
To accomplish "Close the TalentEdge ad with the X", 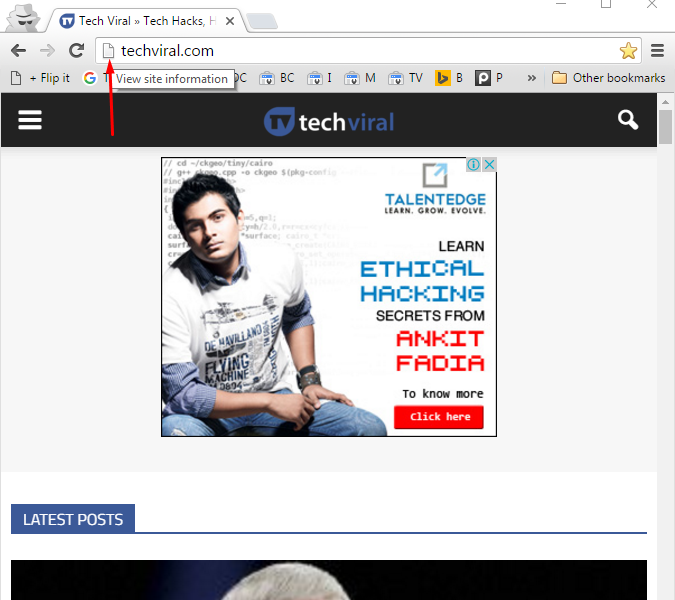I will (489, 164).
